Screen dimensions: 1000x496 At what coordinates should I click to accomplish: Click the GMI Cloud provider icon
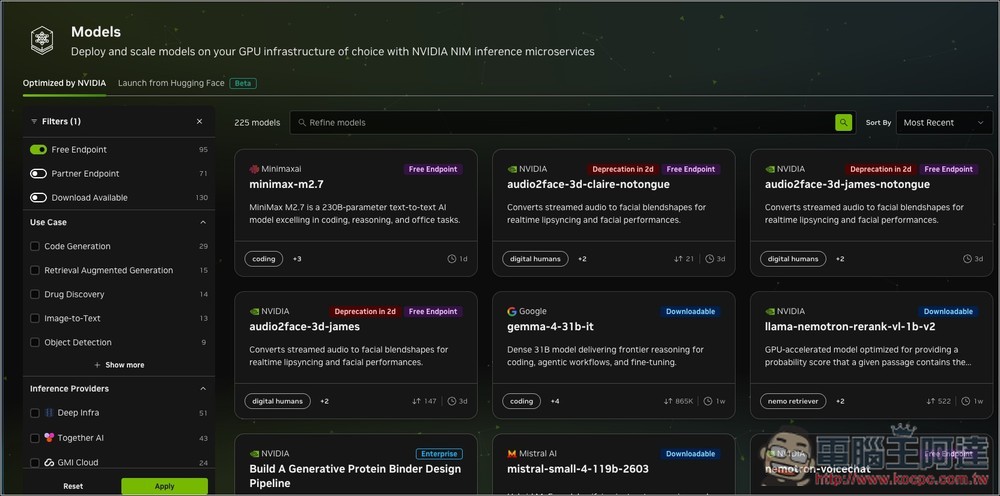[x=49, y=462]
